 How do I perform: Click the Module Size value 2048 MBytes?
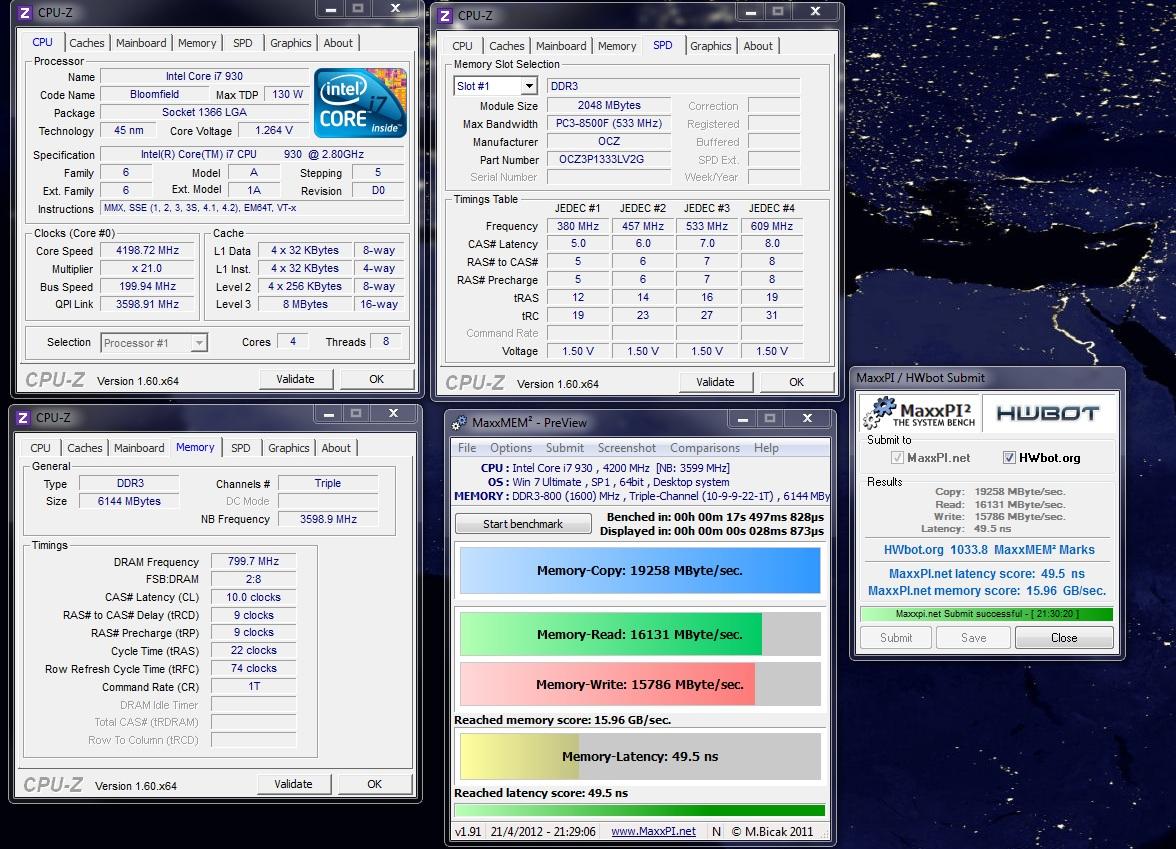click(x=608, y=106)
